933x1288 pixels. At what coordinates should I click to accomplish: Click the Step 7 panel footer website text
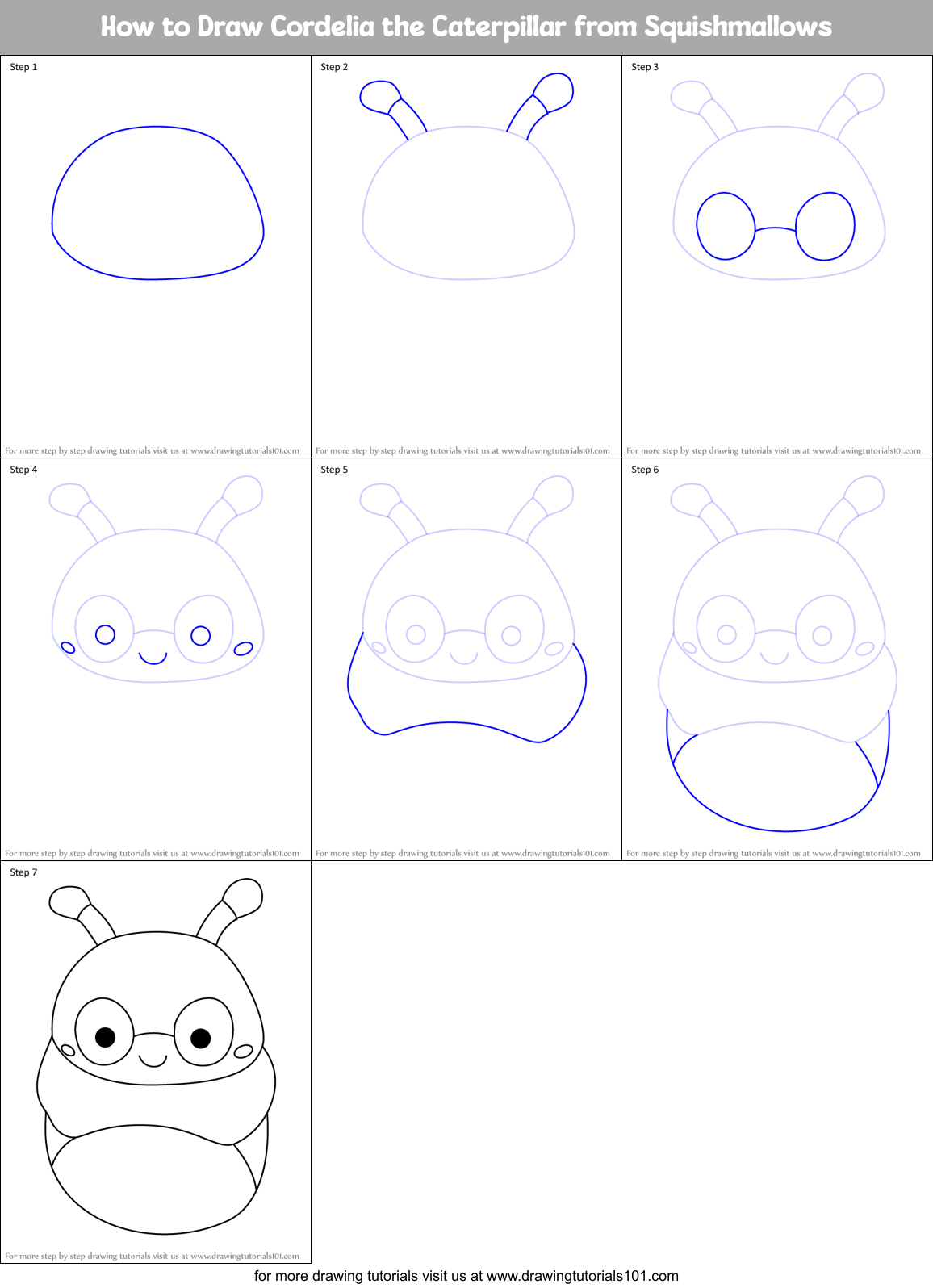coord(152,1257)
